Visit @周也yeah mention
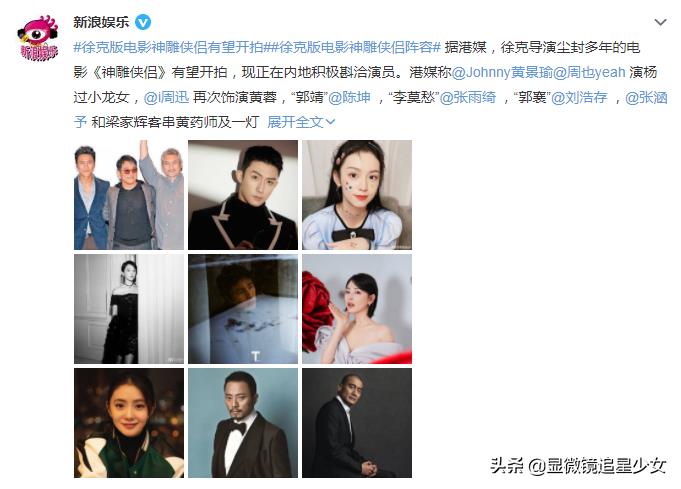Viewport: 681px width, 489px height. (589, 73)
